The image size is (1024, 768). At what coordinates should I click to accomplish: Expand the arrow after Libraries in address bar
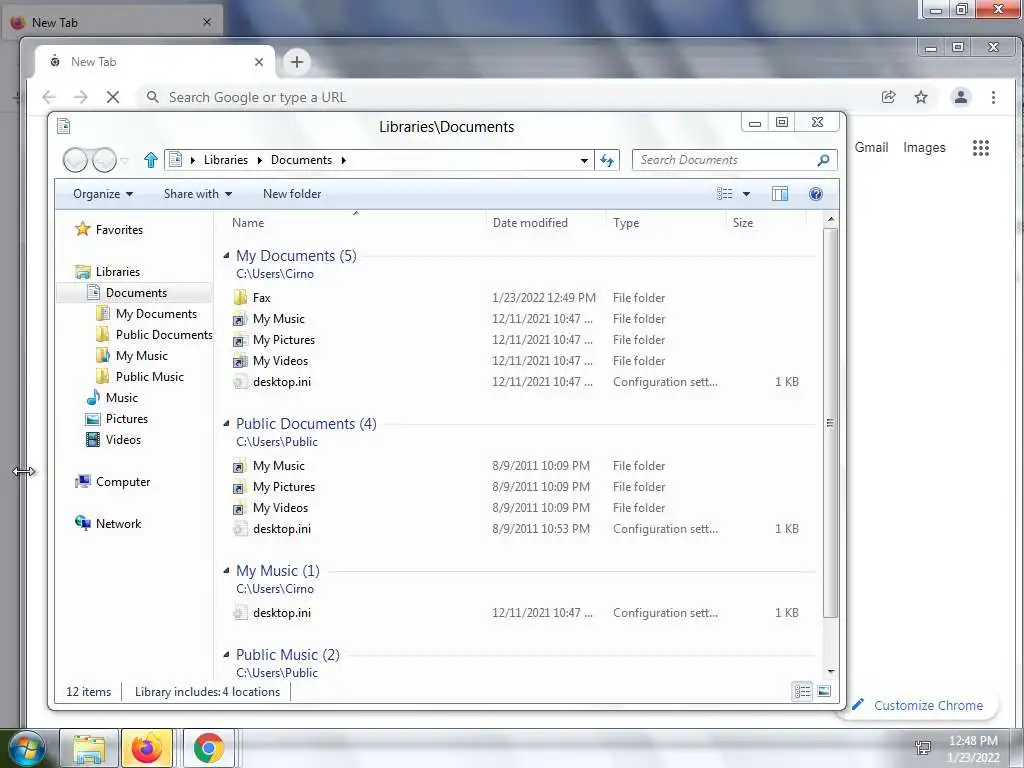point(259,160)
